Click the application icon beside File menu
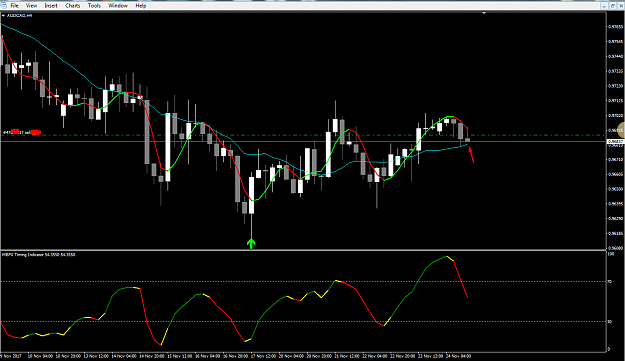Screen dimensions: 625x361 point(3,6)
